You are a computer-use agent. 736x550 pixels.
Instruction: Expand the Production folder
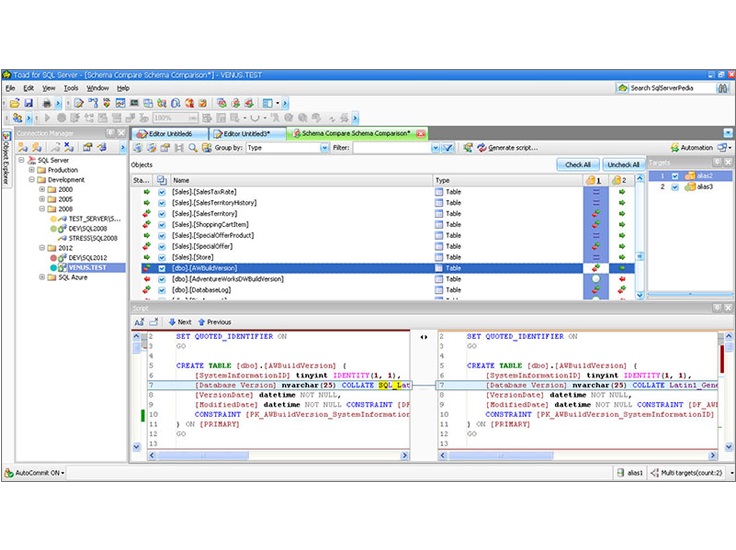(x=31, y=170)
